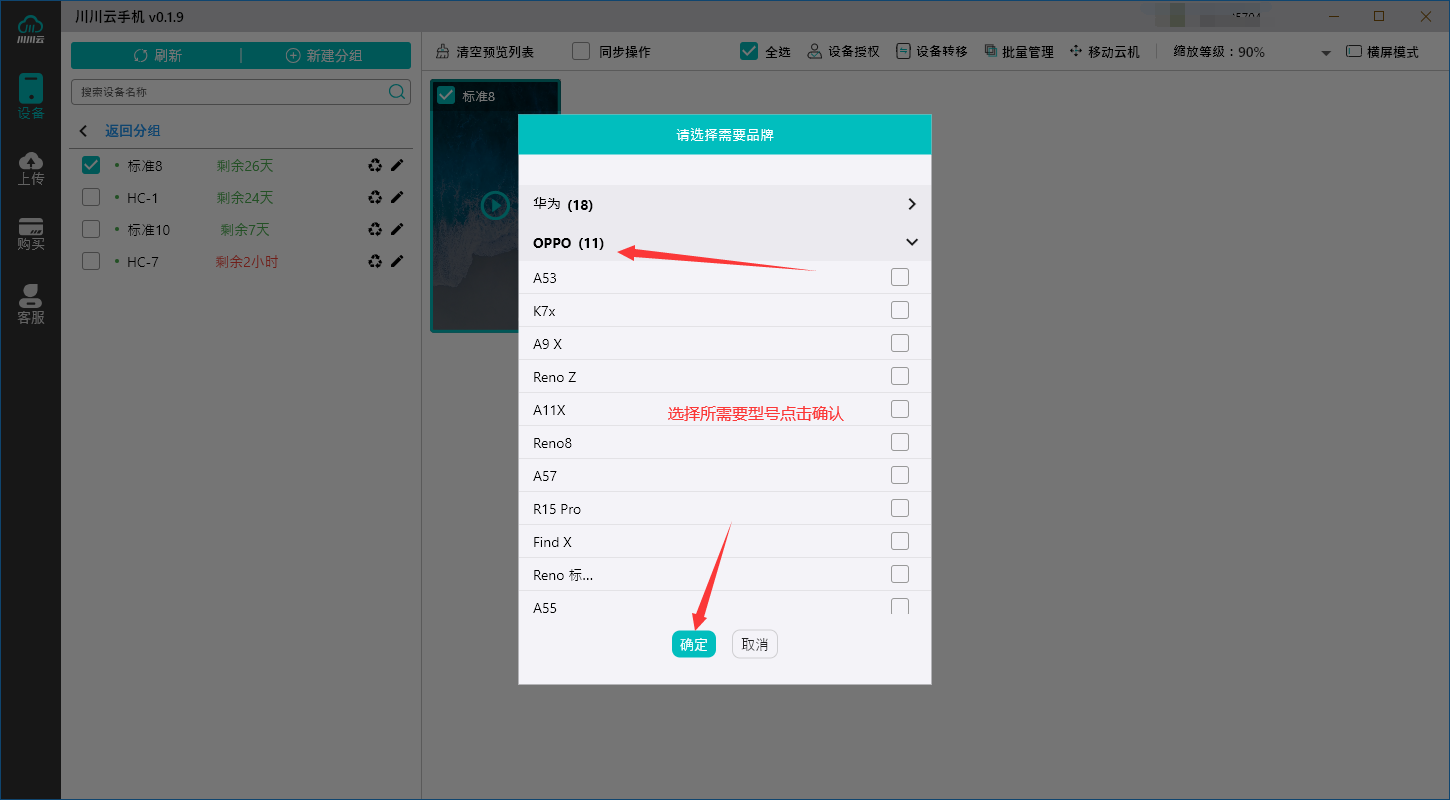This screenshot has height=800, width=1450.
Task: Open 移动云机 move cloud phone tool
Action: click(x=1105, y=51)
